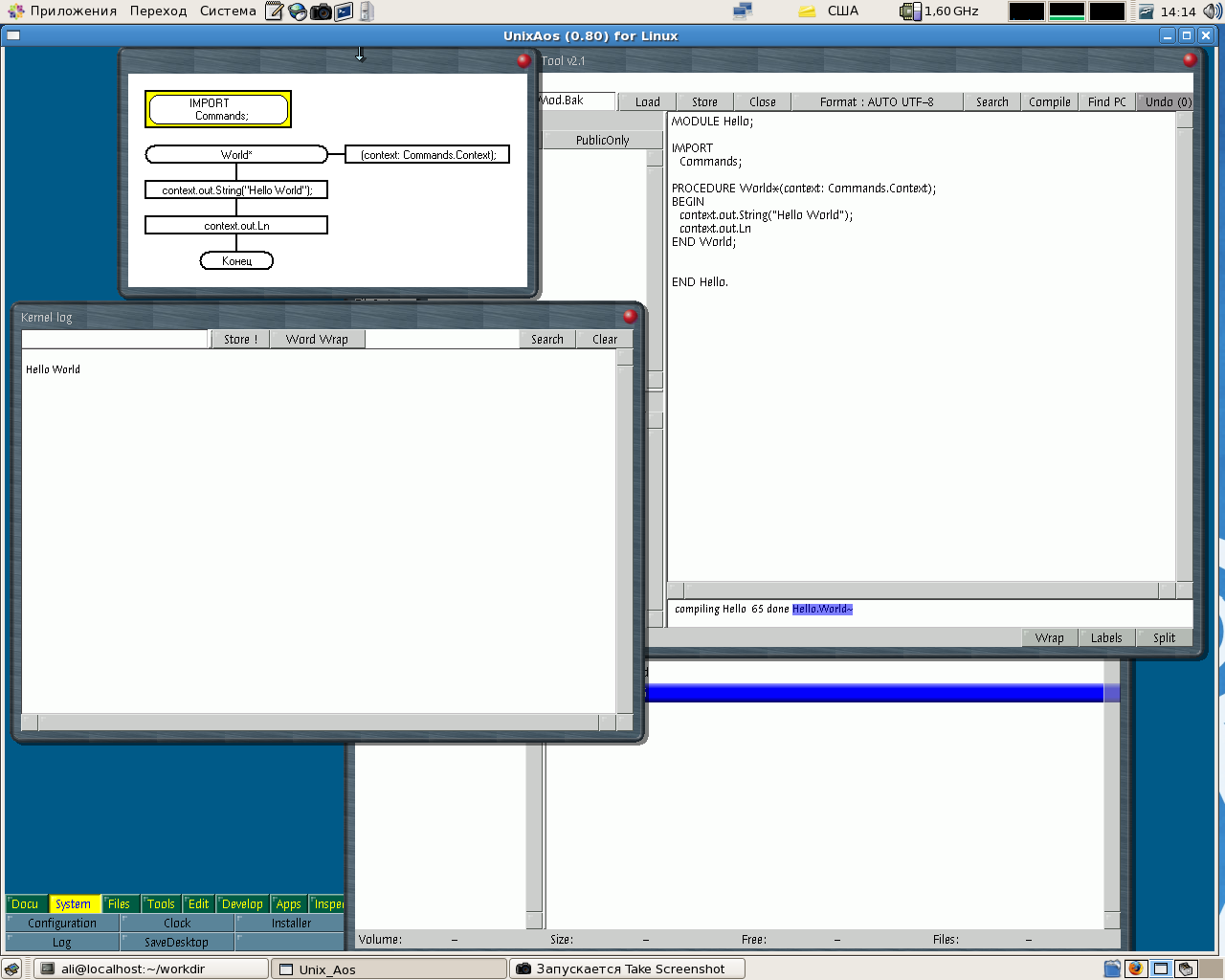Select the World* flowchart node
The image size is (1225, 980).
(x=236, y=154)
